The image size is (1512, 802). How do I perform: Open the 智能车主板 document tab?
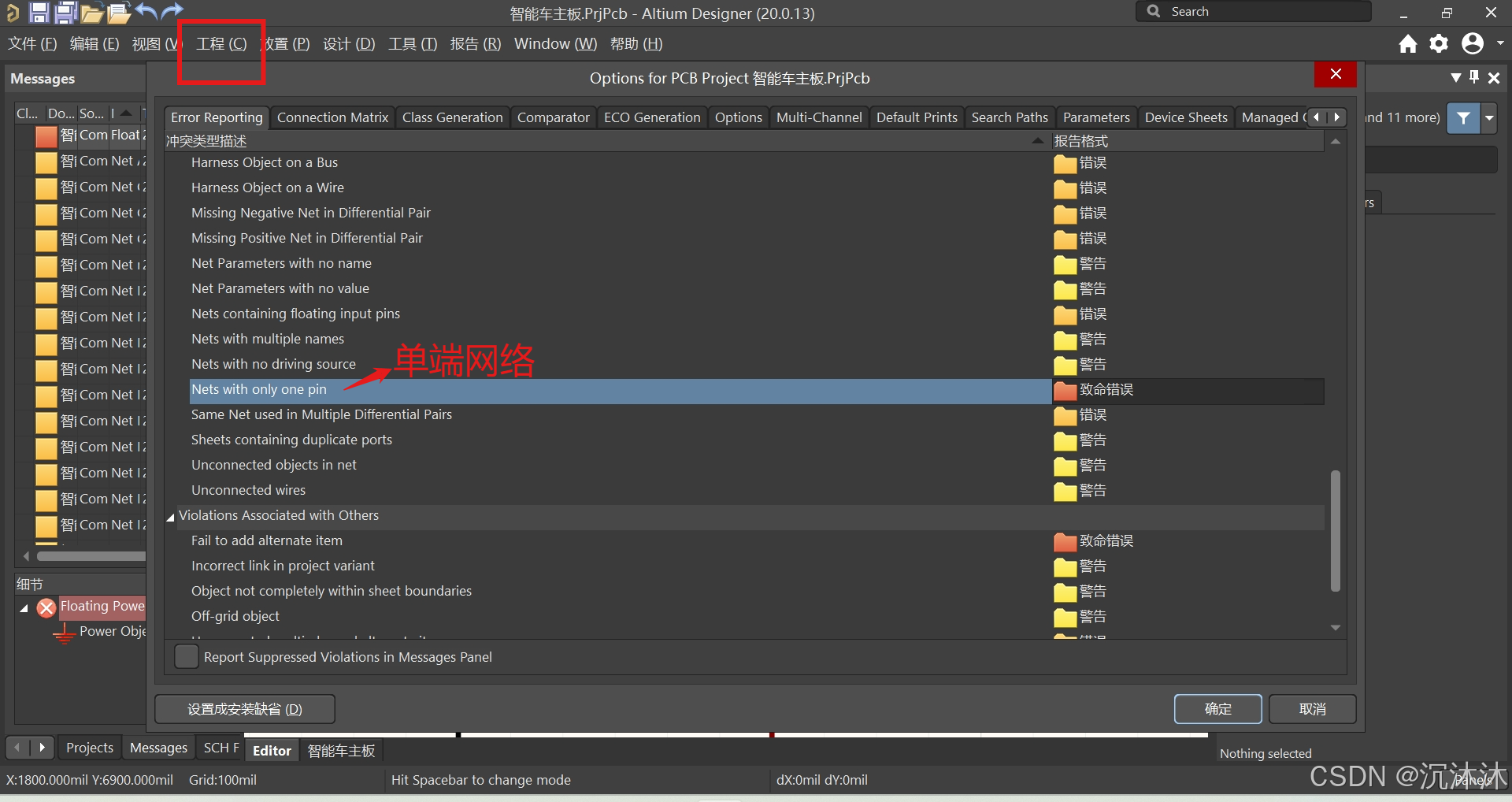click(x=341, y=751)
